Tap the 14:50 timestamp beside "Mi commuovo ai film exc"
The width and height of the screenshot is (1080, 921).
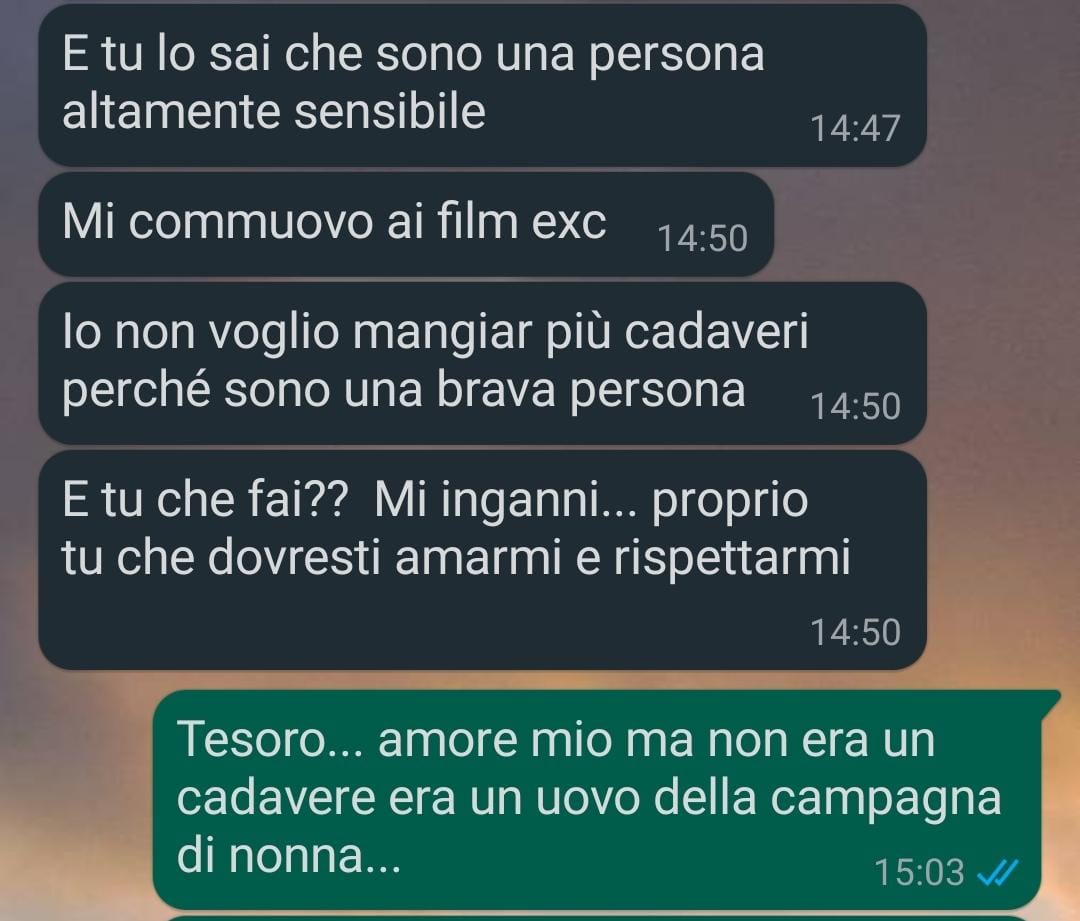[x=703, y=238]
